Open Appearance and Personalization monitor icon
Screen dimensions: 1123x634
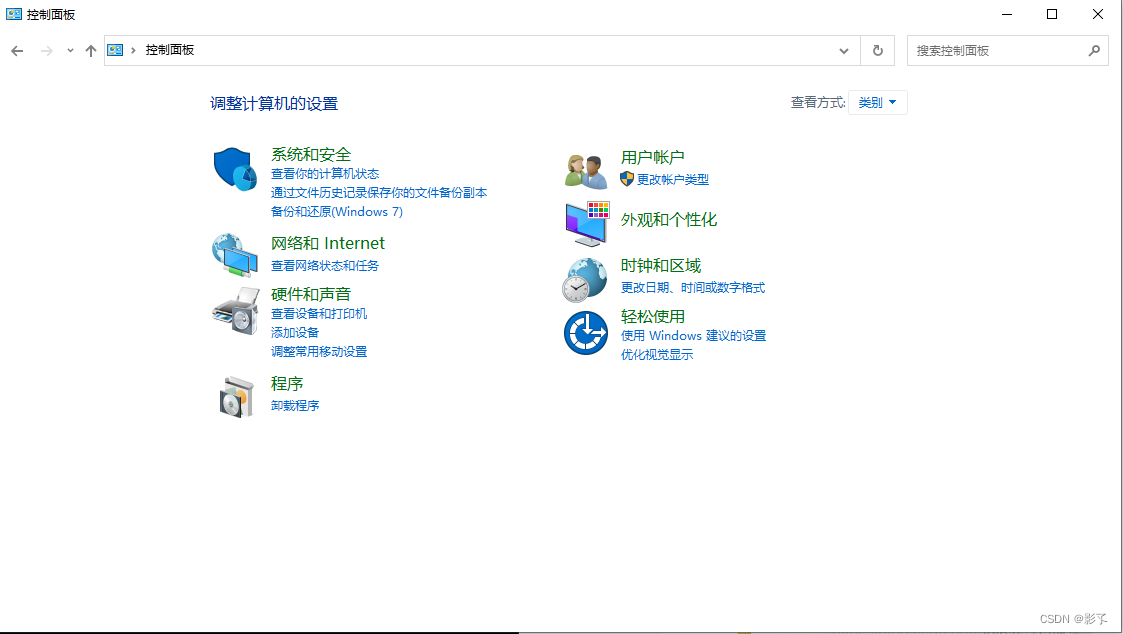pos(587,224)
